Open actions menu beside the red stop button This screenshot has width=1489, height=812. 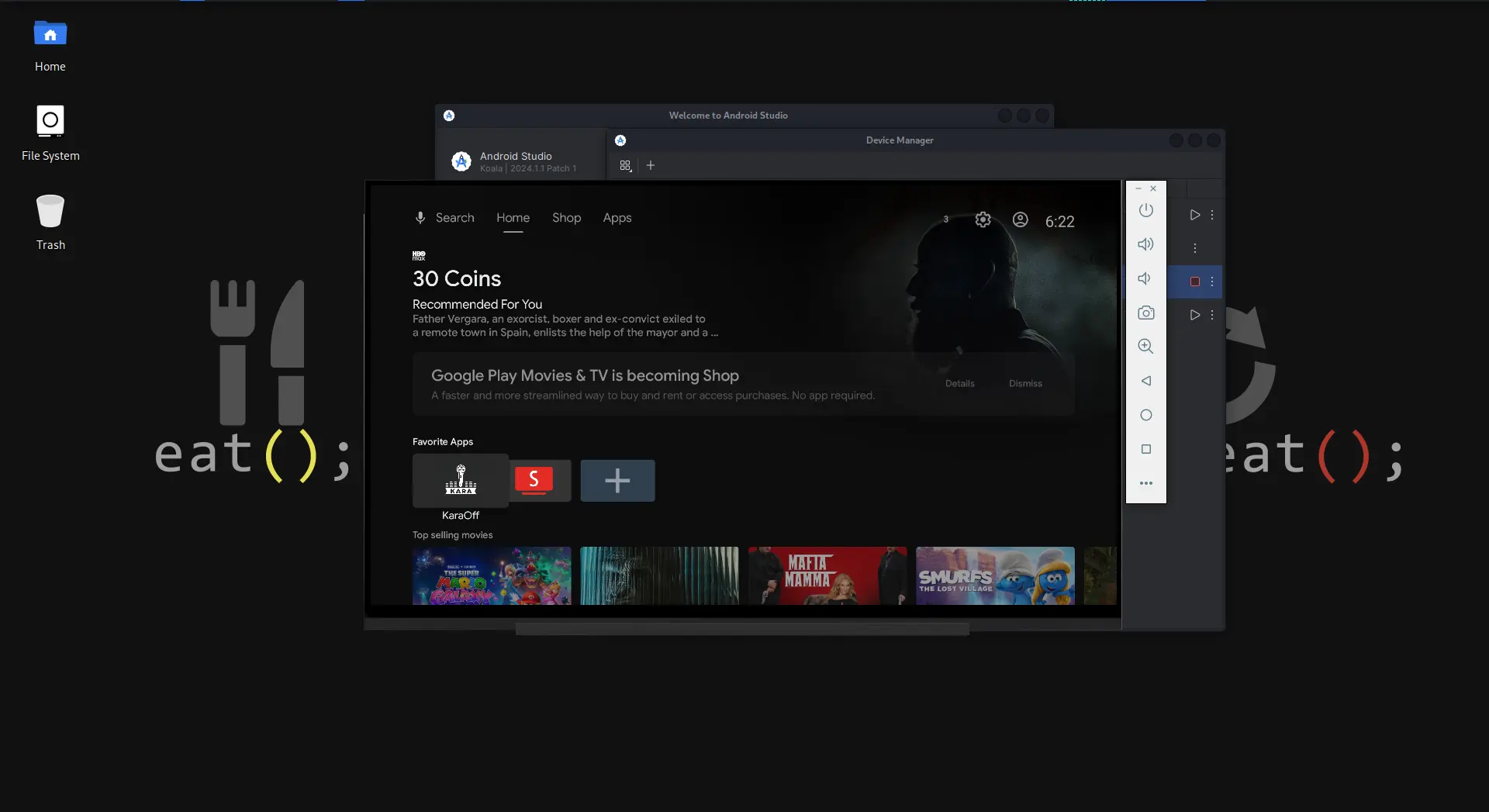1212,282
